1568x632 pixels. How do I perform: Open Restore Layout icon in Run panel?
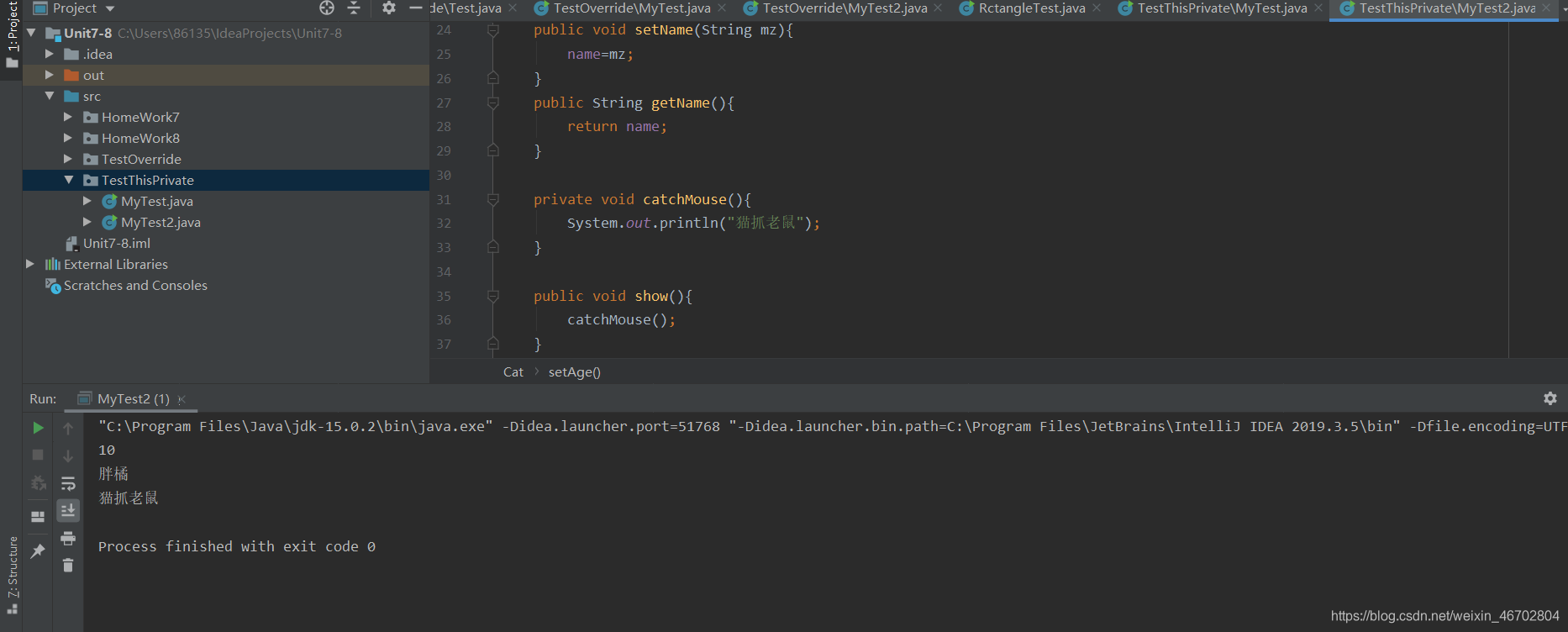38,517
